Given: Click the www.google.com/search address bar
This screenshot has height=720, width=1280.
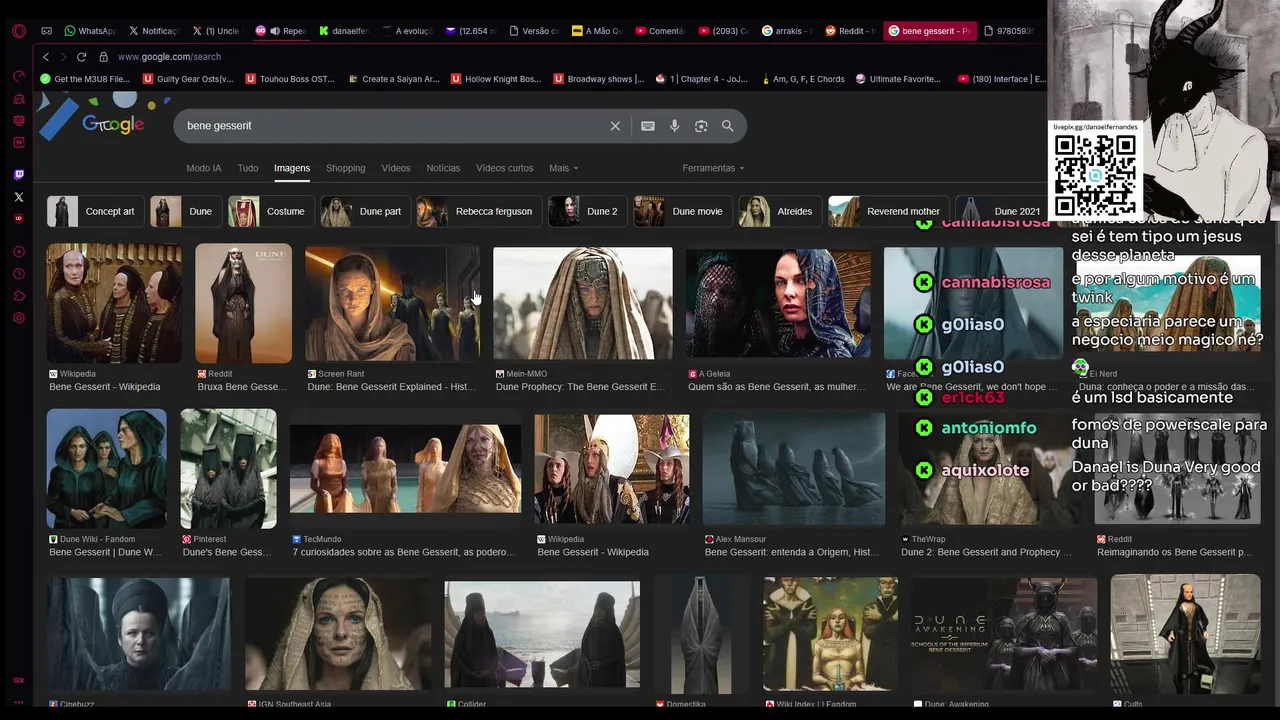Looking at the screenshot, I should (x=169, y=57).
